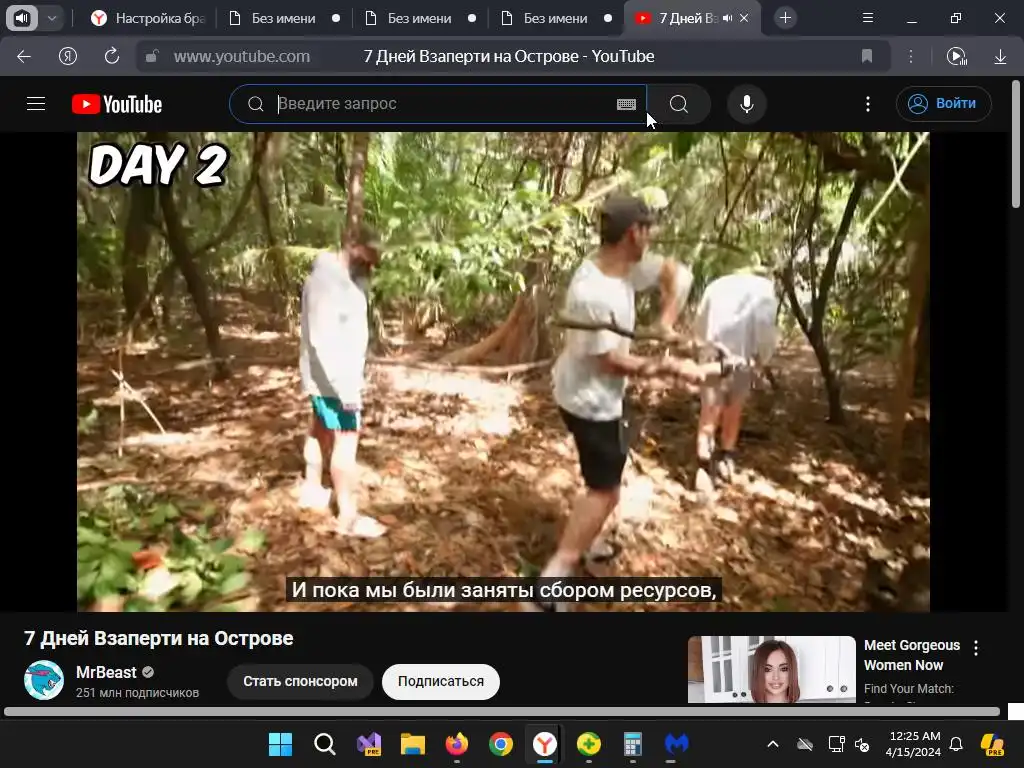Click Подписаться subscribe button
This screenshot has height=768, width=1024.
(x=441, y=681)
